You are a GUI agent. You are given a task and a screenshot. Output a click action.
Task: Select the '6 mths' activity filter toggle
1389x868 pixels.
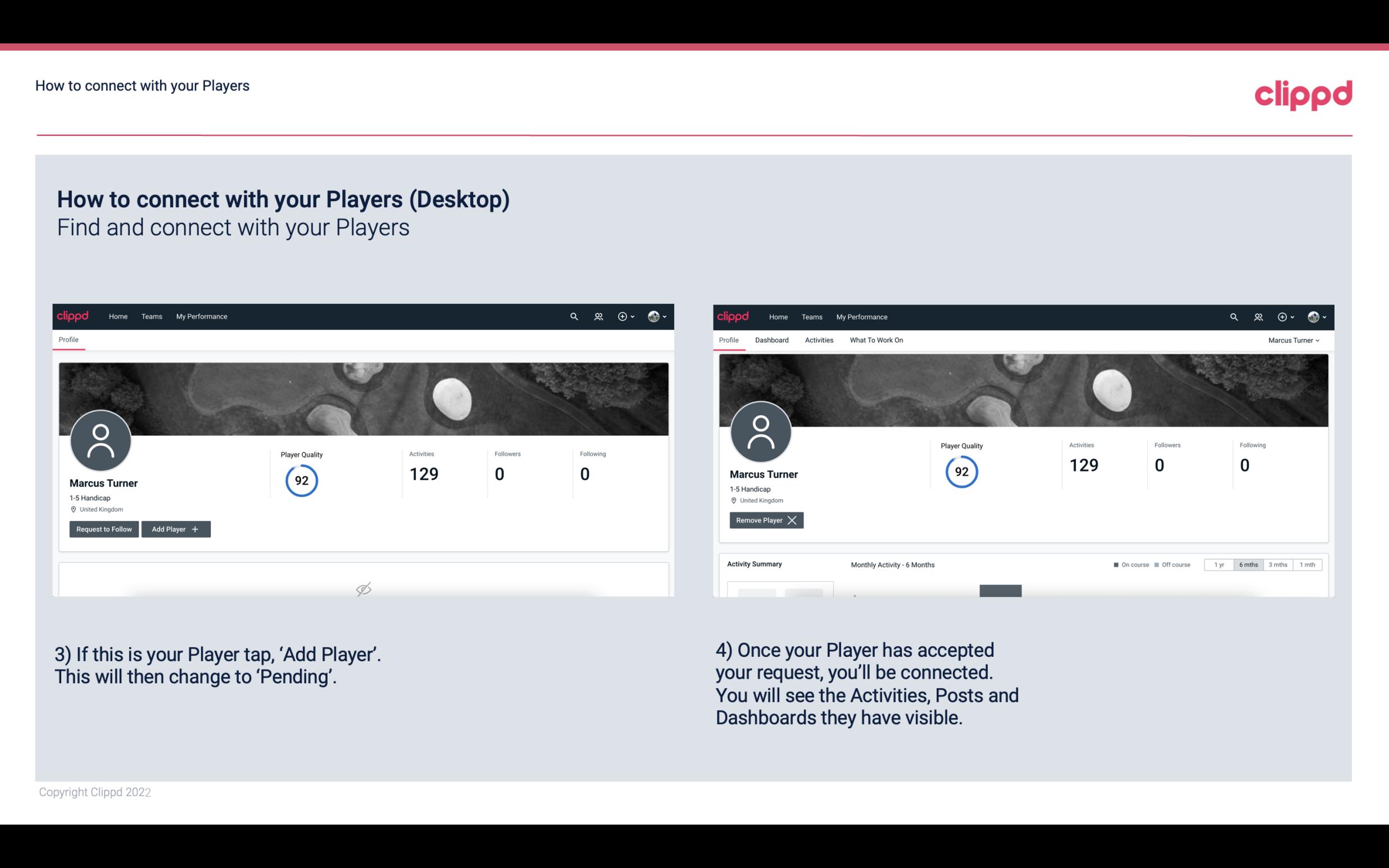[x=1246, y=564]
